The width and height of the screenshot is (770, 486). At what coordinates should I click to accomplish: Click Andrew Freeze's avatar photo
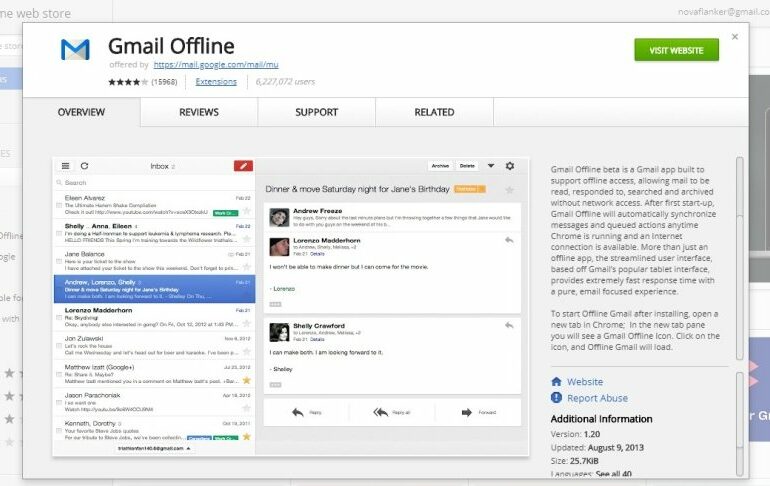pos(279,217)
